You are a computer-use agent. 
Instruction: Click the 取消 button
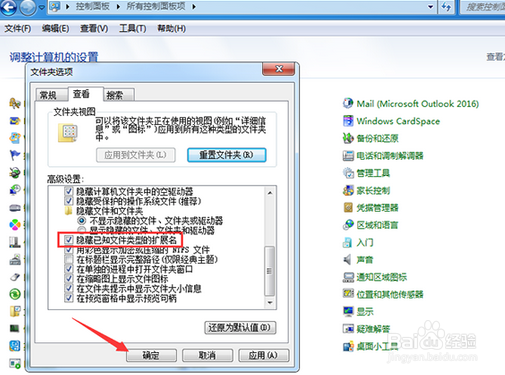point(207,355)
